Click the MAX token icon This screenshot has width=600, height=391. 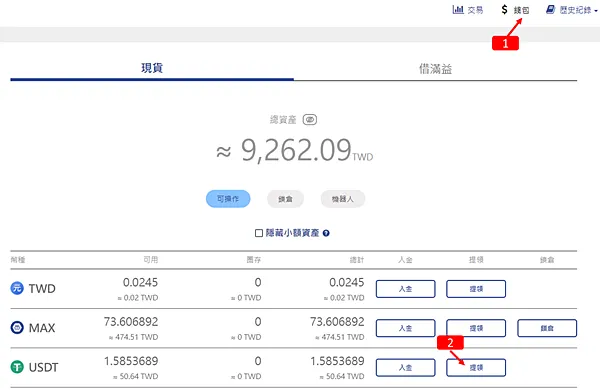(17, 327)
